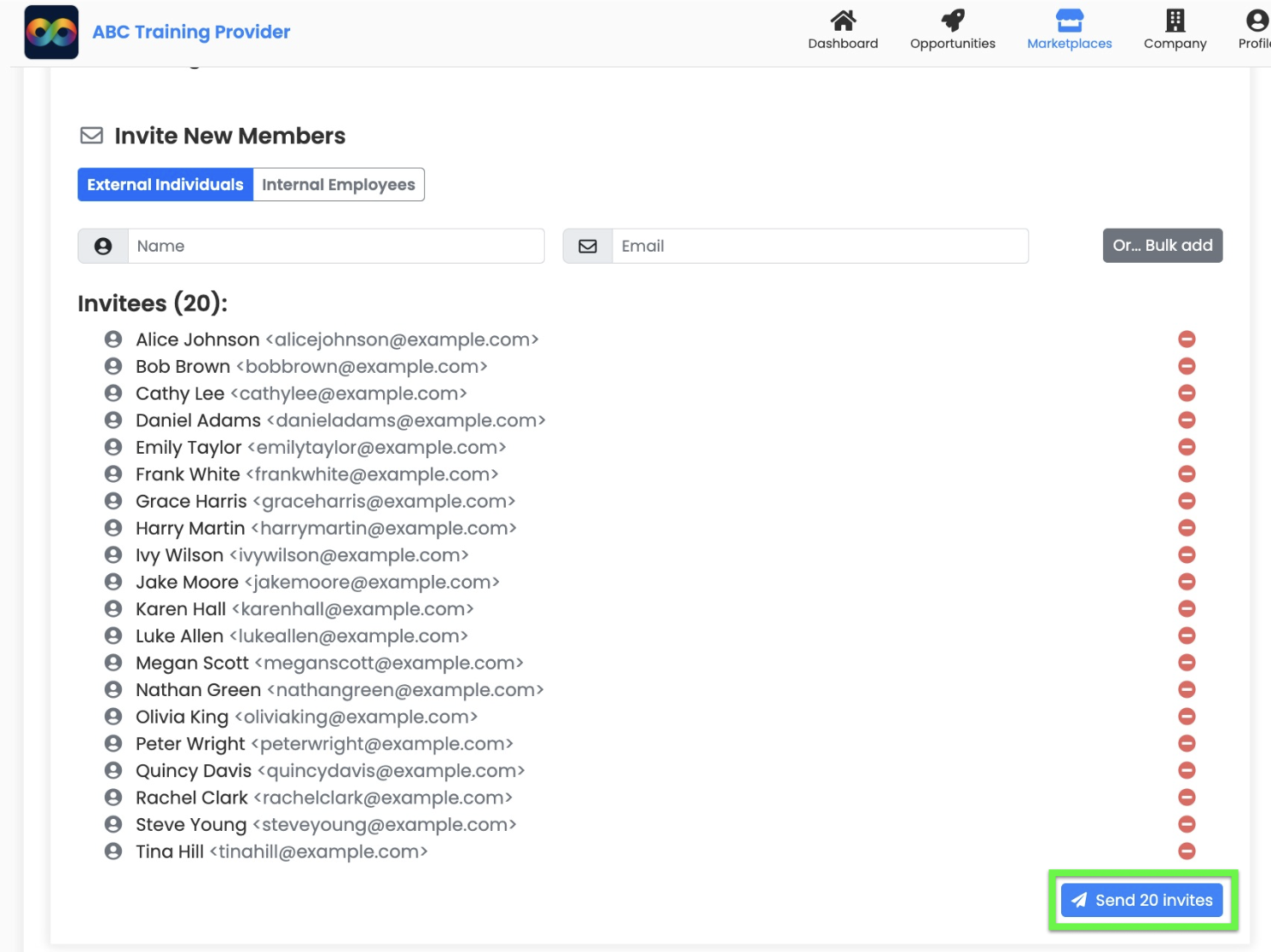Select invitee Harry Martin <harrymartin@example.com>
The width and height of the screenshot is (1271, 952).
click(326, 528)
